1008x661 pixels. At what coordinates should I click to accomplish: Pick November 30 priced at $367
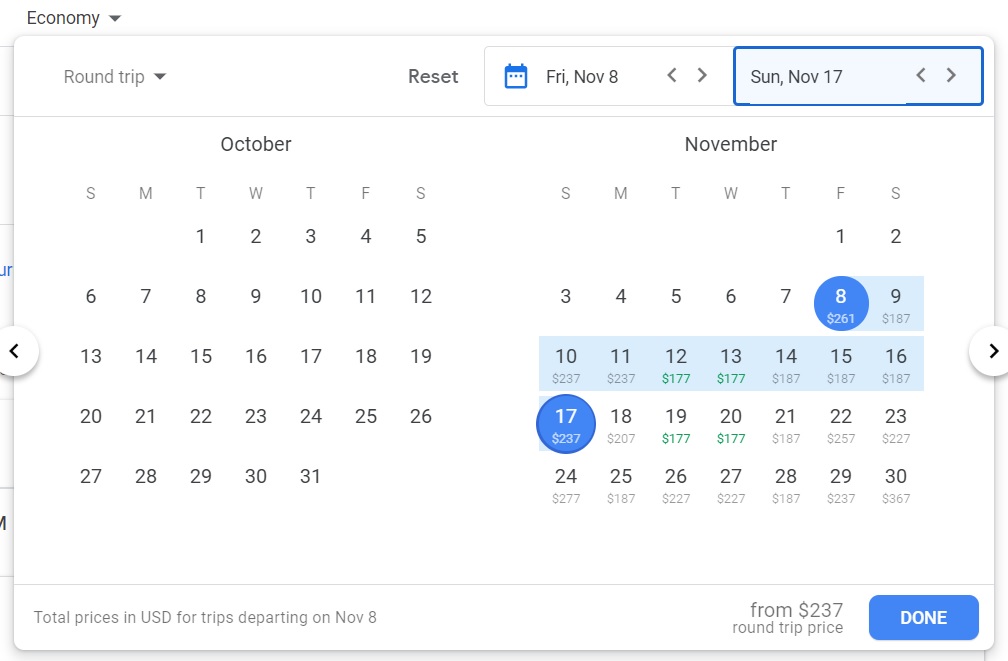[896, 484]
